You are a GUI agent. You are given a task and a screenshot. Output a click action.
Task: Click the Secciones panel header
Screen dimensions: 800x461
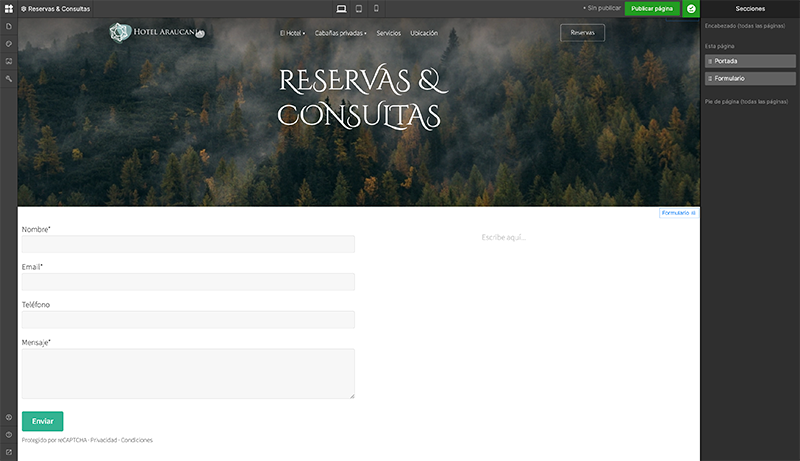pos(750,9)
